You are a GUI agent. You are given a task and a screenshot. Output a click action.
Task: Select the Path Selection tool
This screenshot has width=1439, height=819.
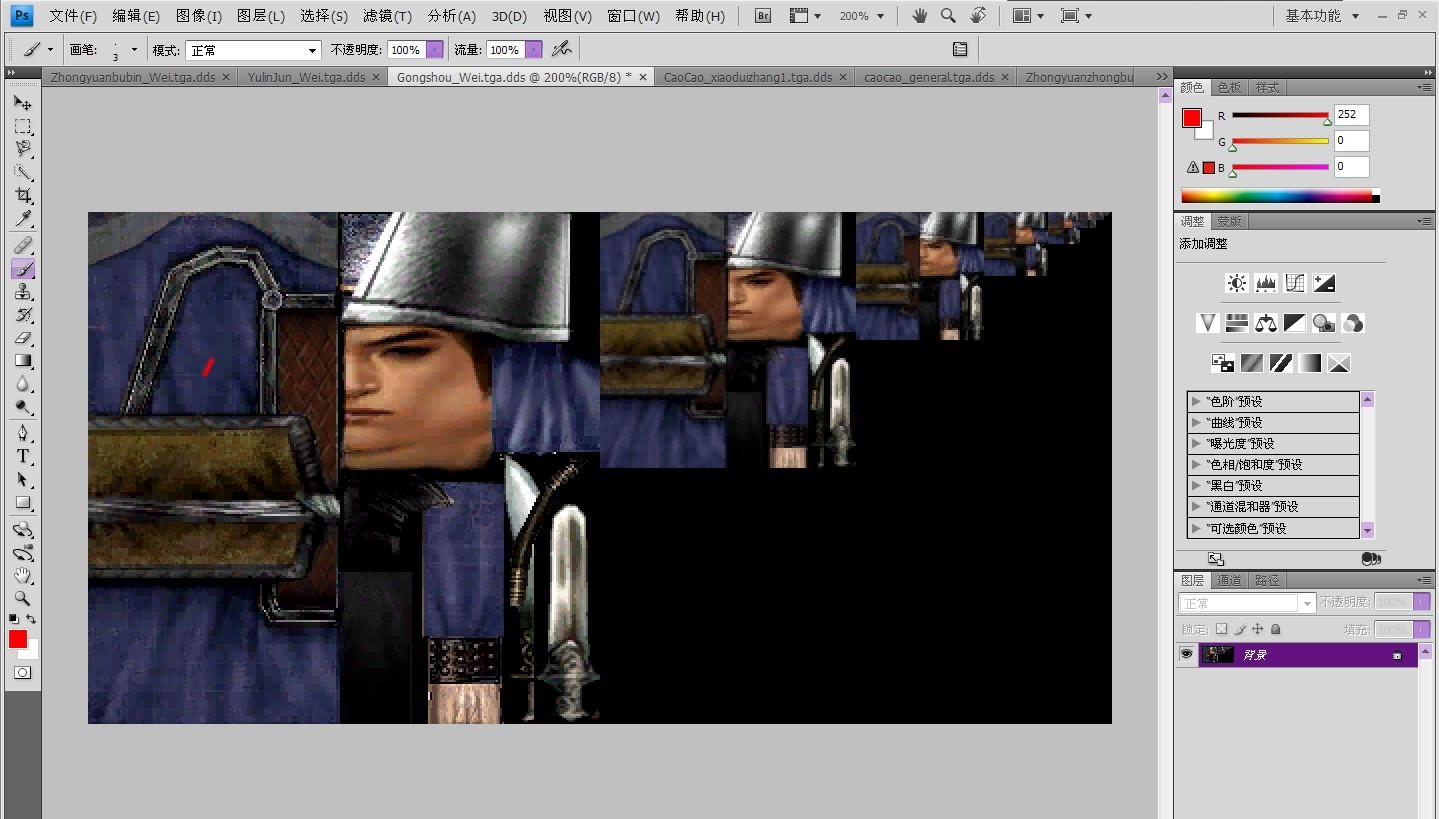click(x=22, y=479)
